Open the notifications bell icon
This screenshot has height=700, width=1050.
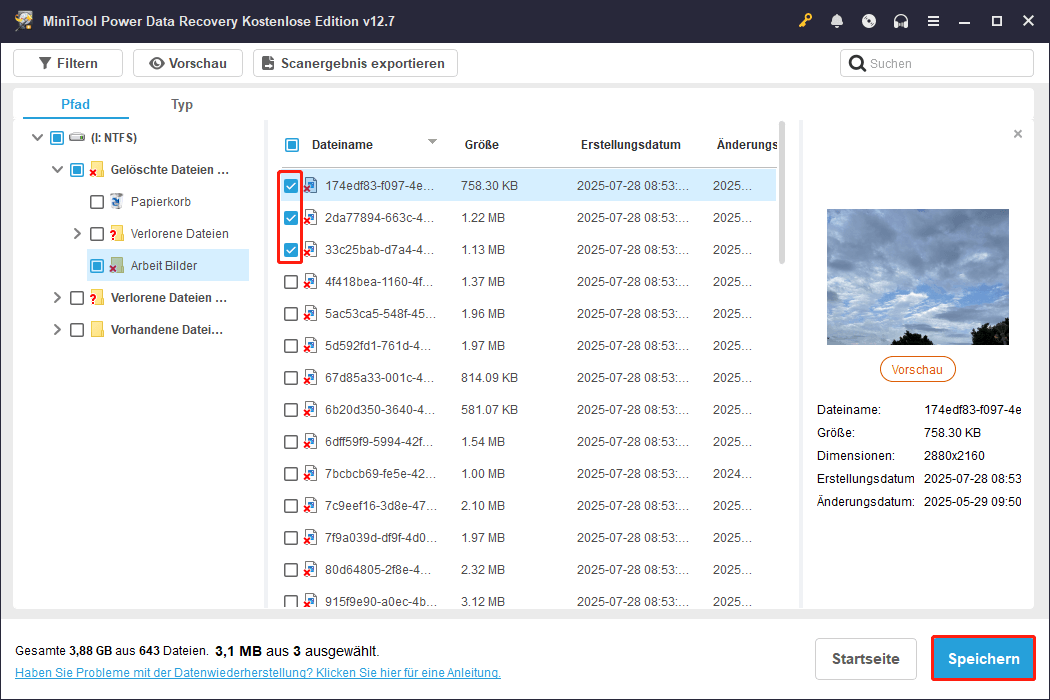tap(837, 20)
